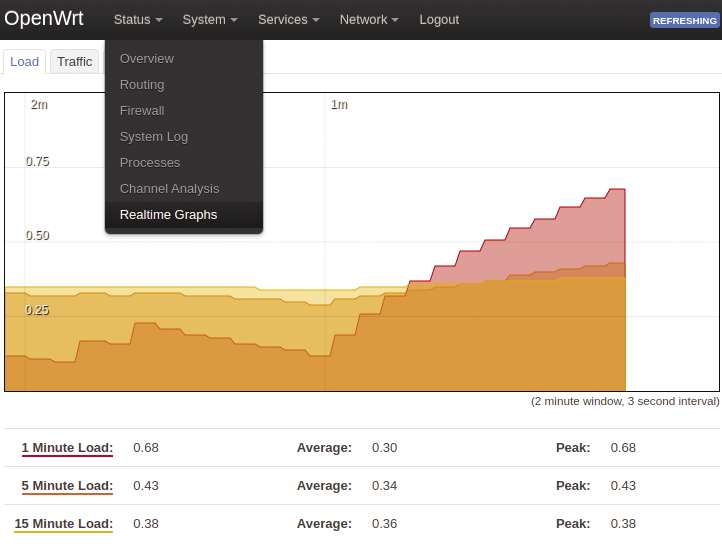722x546 pixels.
Task: Click the OpenWrt brand logo
Action: point(44,19)
